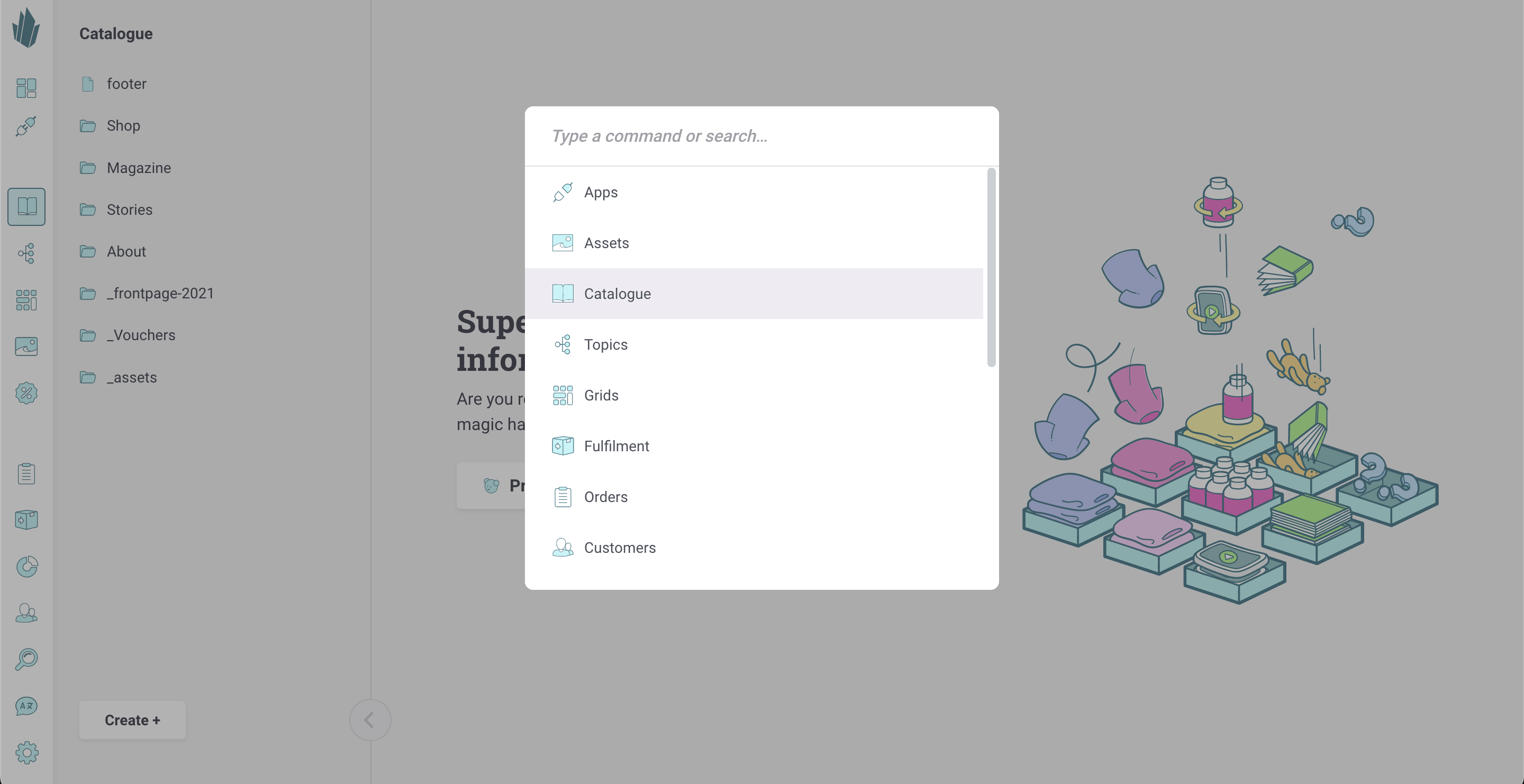The image size is (1524, 784).
Task: Select the Grids navigation item
Action: tap(601, 394)
